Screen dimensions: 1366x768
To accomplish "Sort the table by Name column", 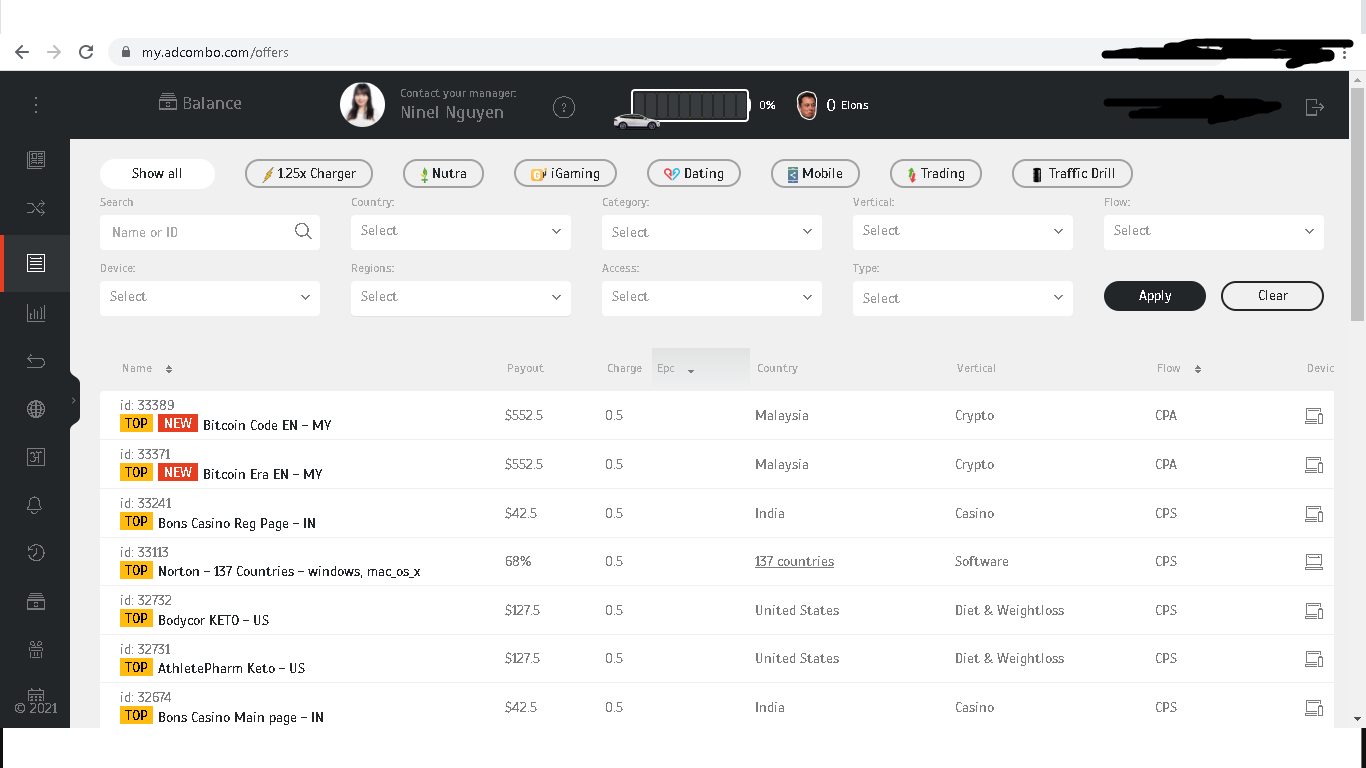I will 147,369.
